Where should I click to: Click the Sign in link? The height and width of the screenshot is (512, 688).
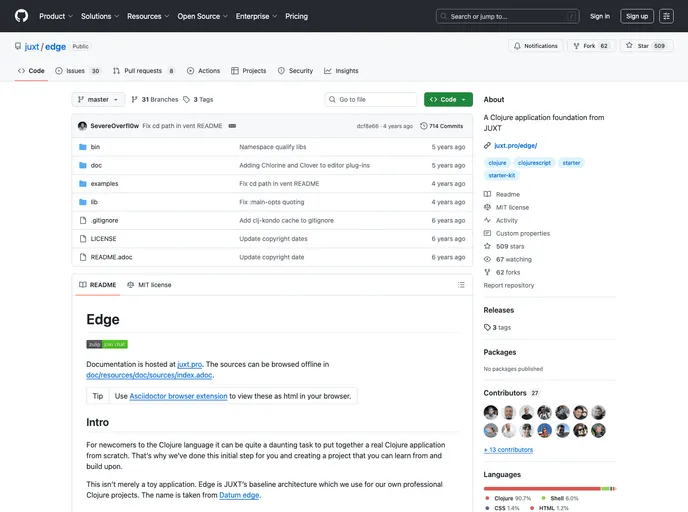pos(599,16)
